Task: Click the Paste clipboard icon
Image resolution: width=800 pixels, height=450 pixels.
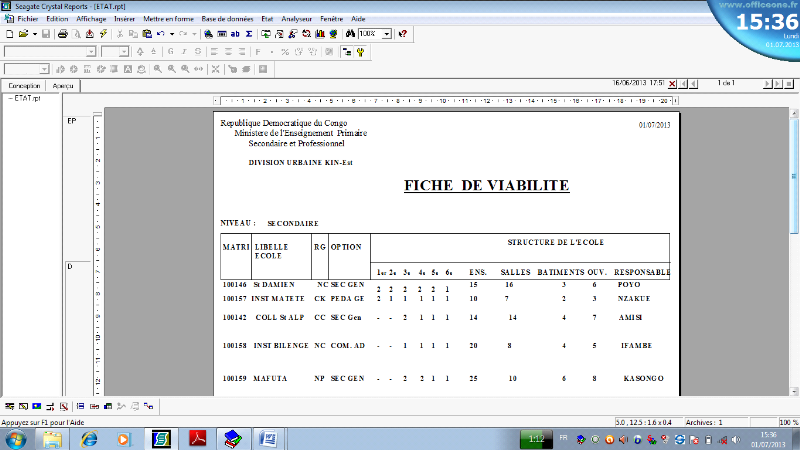Action: tap(147, 34)
